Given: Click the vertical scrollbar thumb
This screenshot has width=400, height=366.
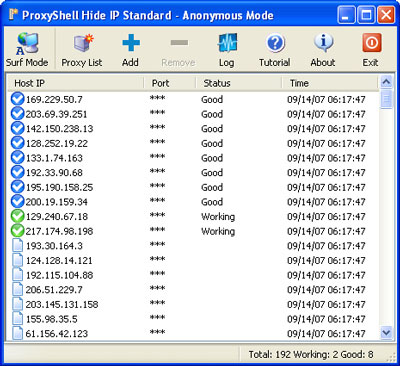Looking at the screenshot, I should (386, 99).
